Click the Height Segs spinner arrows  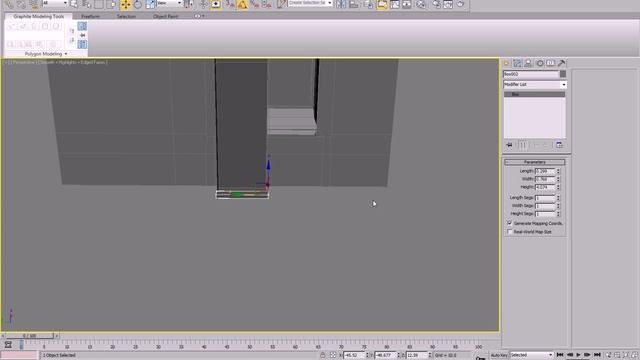(x=558, y=214)
